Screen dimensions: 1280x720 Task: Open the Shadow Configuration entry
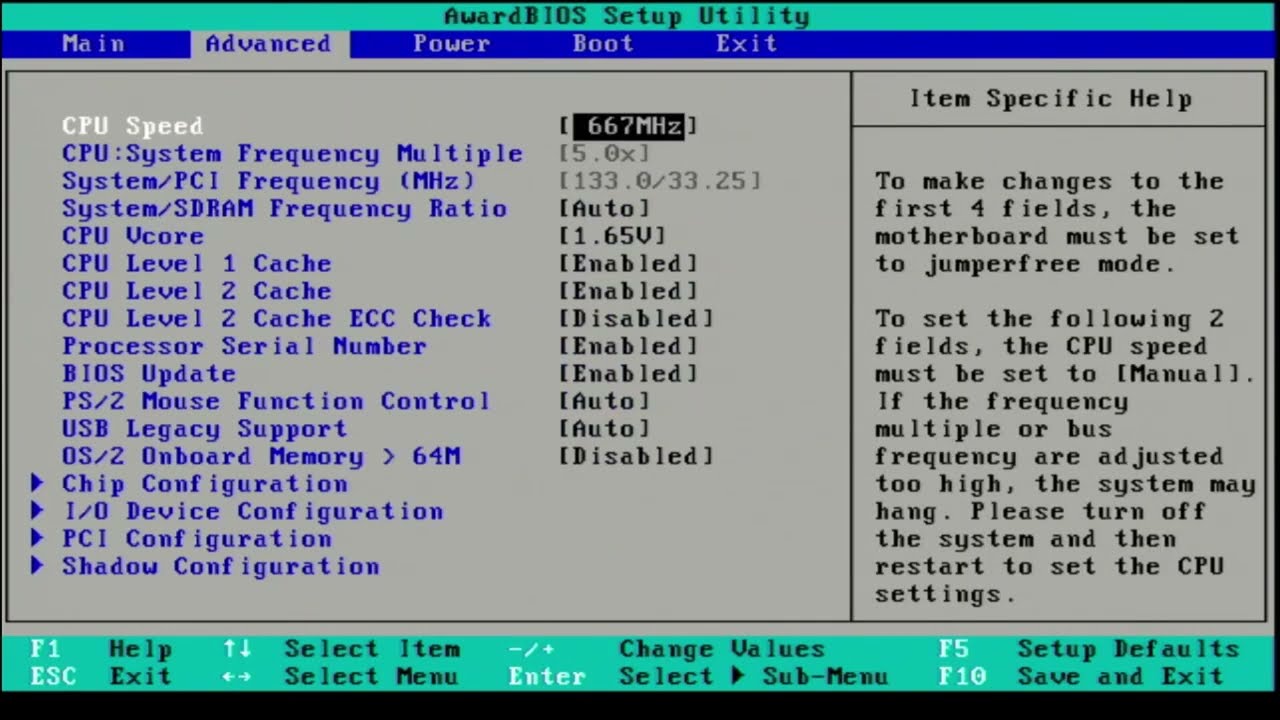coord(221,566)
